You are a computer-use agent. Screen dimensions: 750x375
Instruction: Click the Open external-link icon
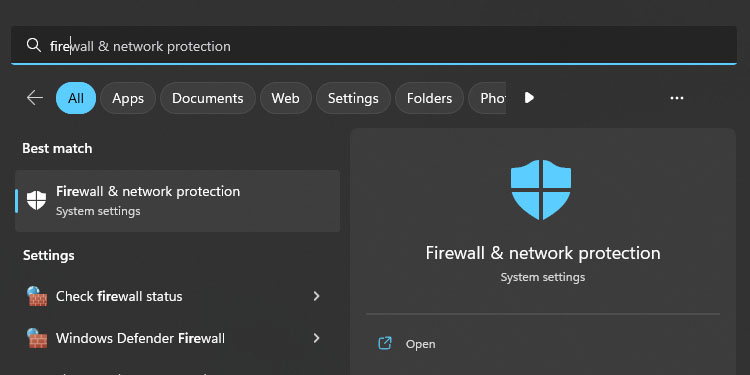point(385,343)
